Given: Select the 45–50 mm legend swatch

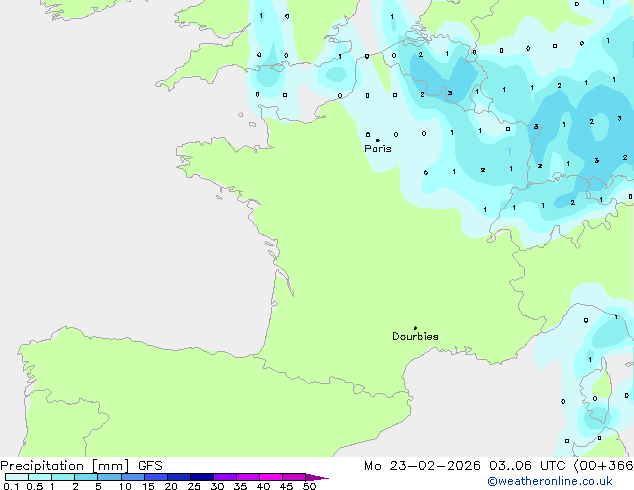Looking at the screenshot, I should coord(294,477).
